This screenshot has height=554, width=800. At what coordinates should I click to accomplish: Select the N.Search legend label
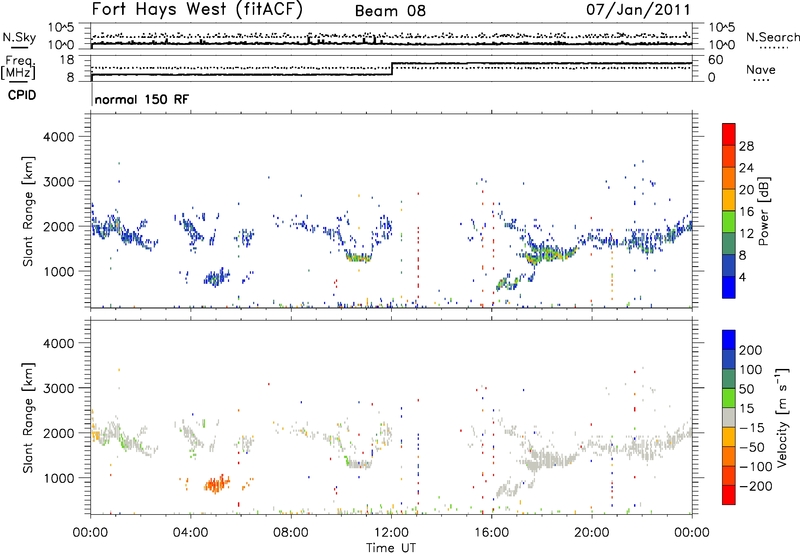tap(772, 37)
